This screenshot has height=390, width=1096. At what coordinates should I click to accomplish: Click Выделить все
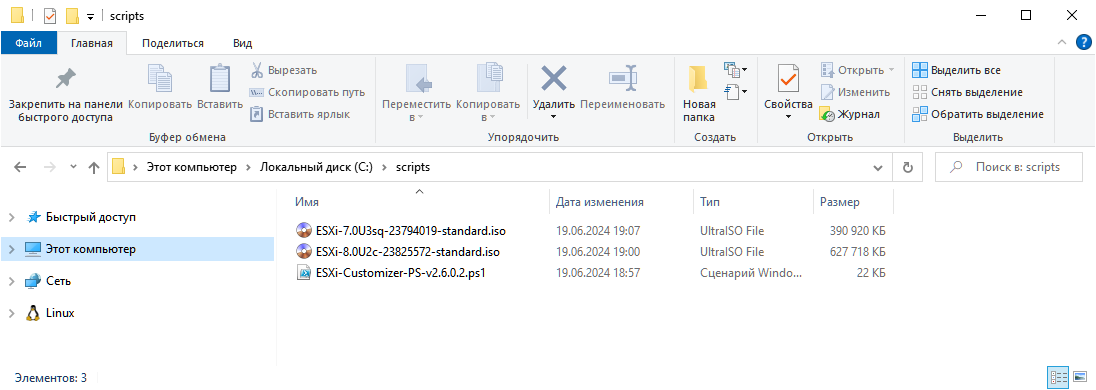[956, 71]
